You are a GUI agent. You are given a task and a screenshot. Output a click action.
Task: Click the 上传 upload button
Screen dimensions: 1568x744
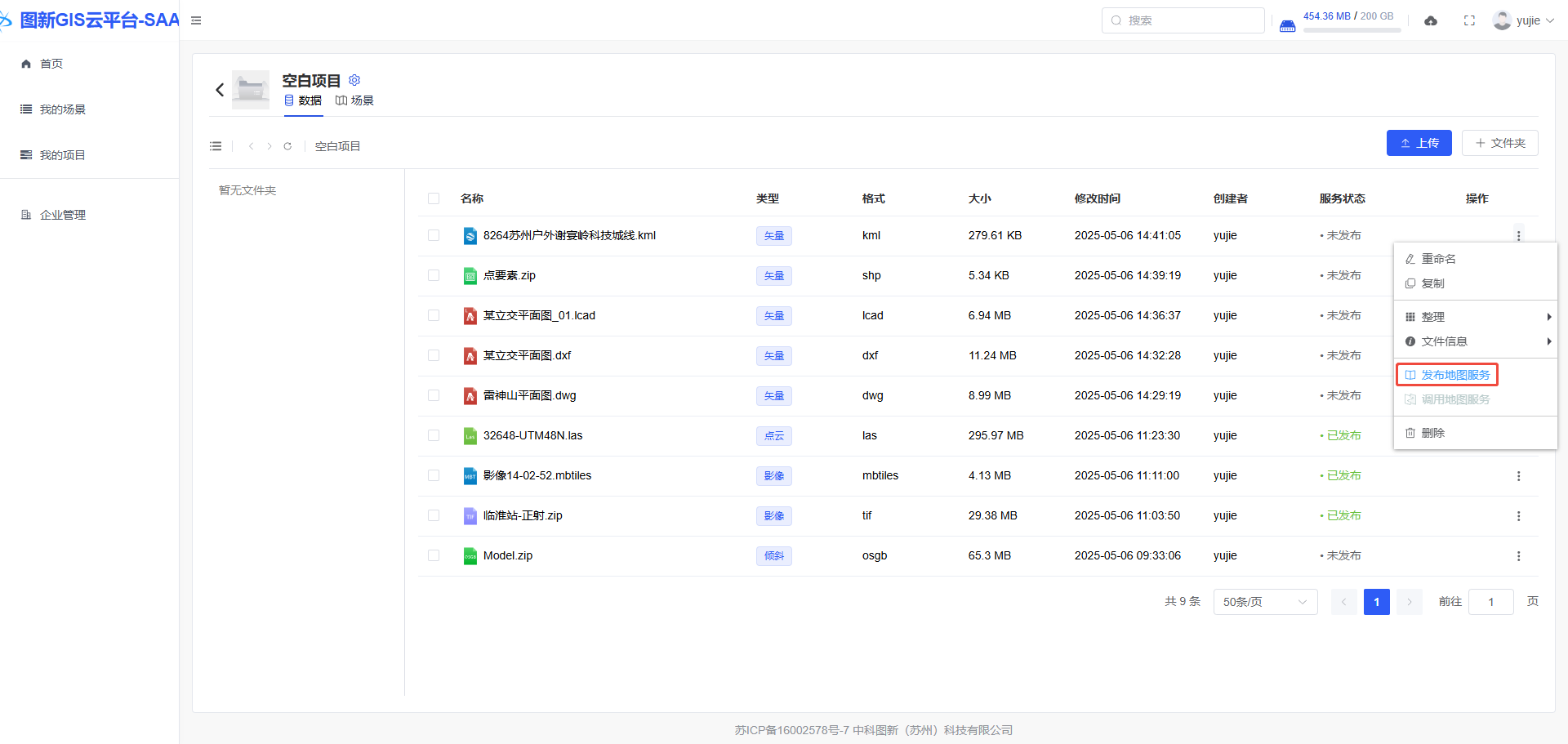coord(1419,143)
